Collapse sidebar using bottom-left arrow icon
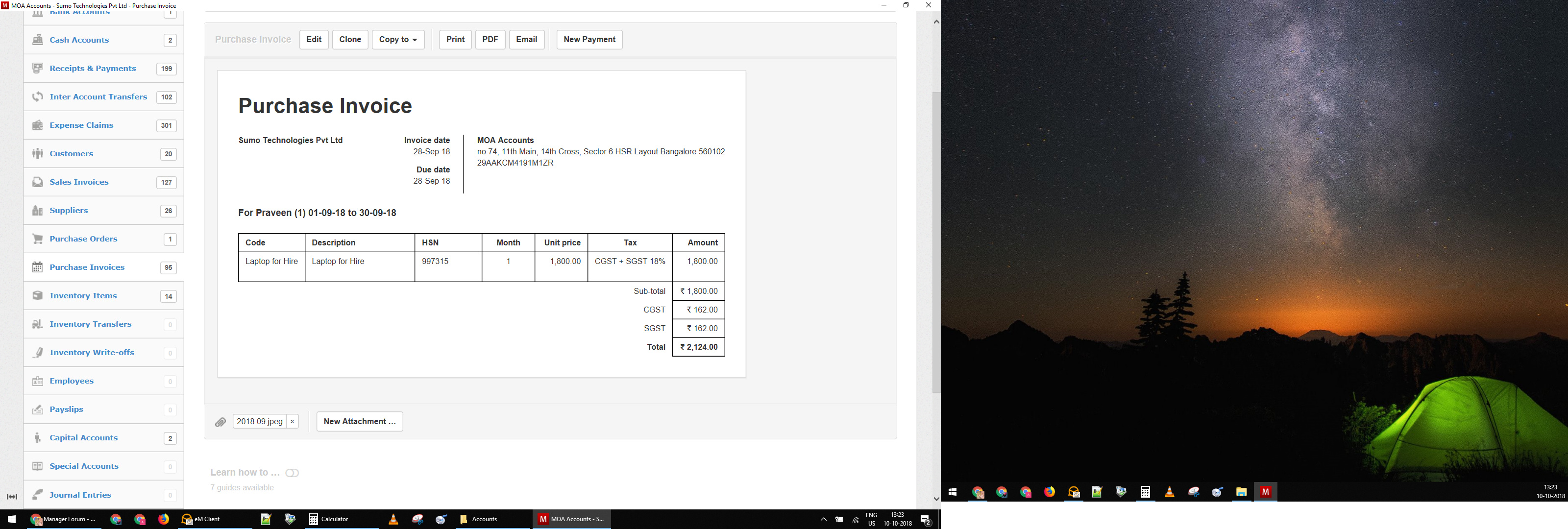 (12, 497)
